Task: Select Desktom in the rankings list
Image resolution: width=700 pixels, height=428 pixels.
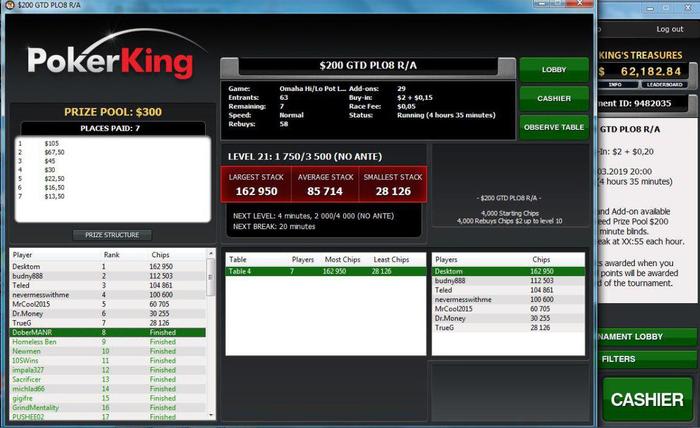Action: pyautogui.click(x=108, y=266)
